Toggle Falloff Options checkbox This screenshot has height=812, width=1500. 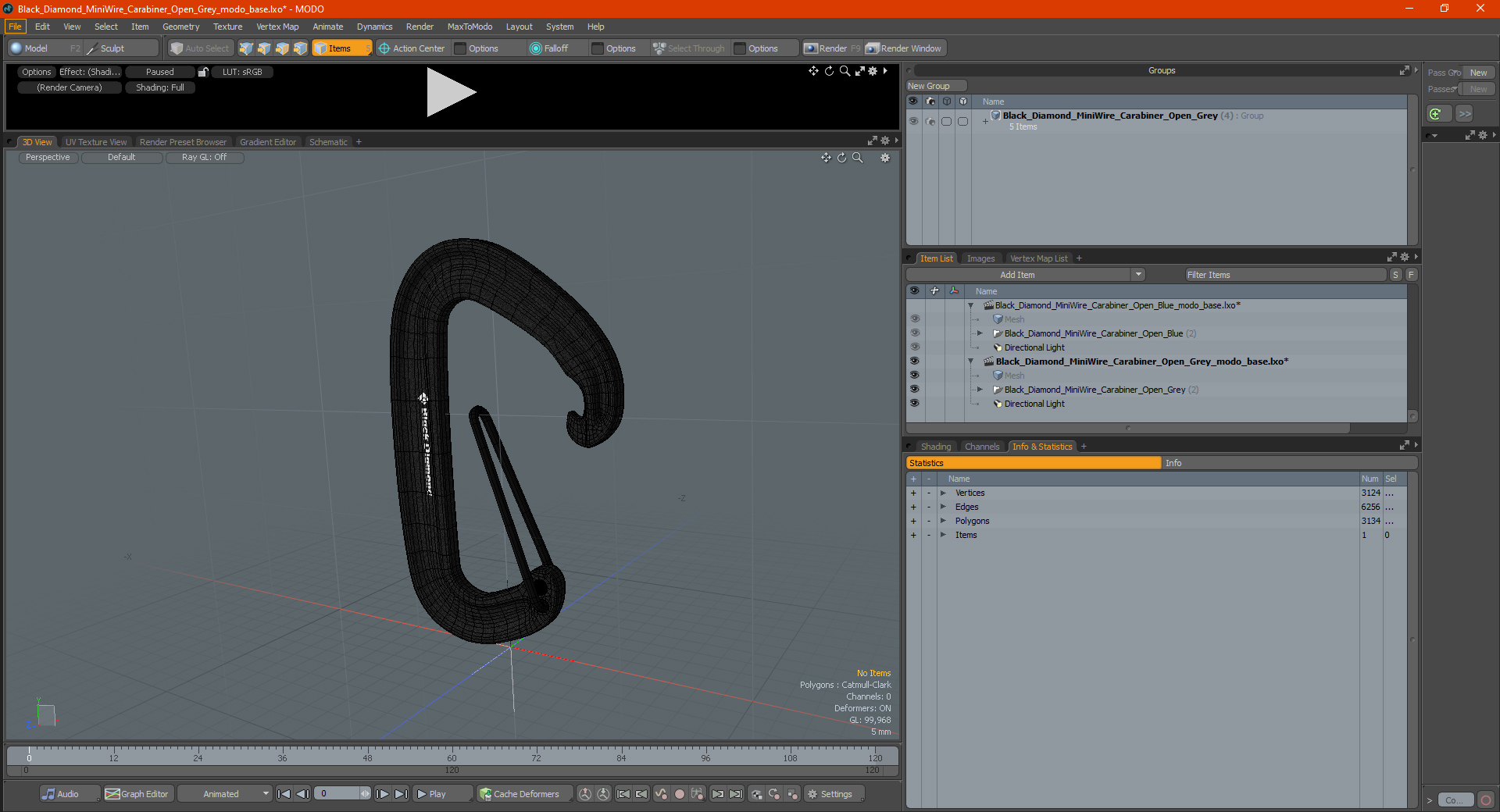pos(598,48)
